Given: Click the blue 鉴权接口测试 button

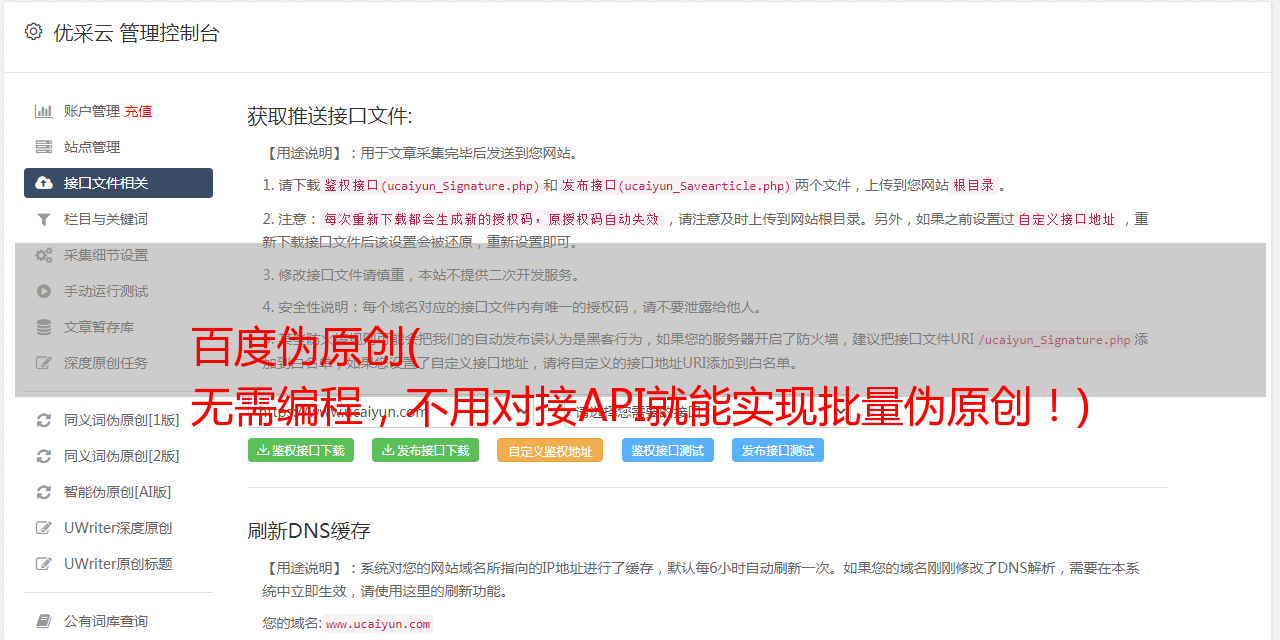Looking at the screenshot, I should pos(668,450).
